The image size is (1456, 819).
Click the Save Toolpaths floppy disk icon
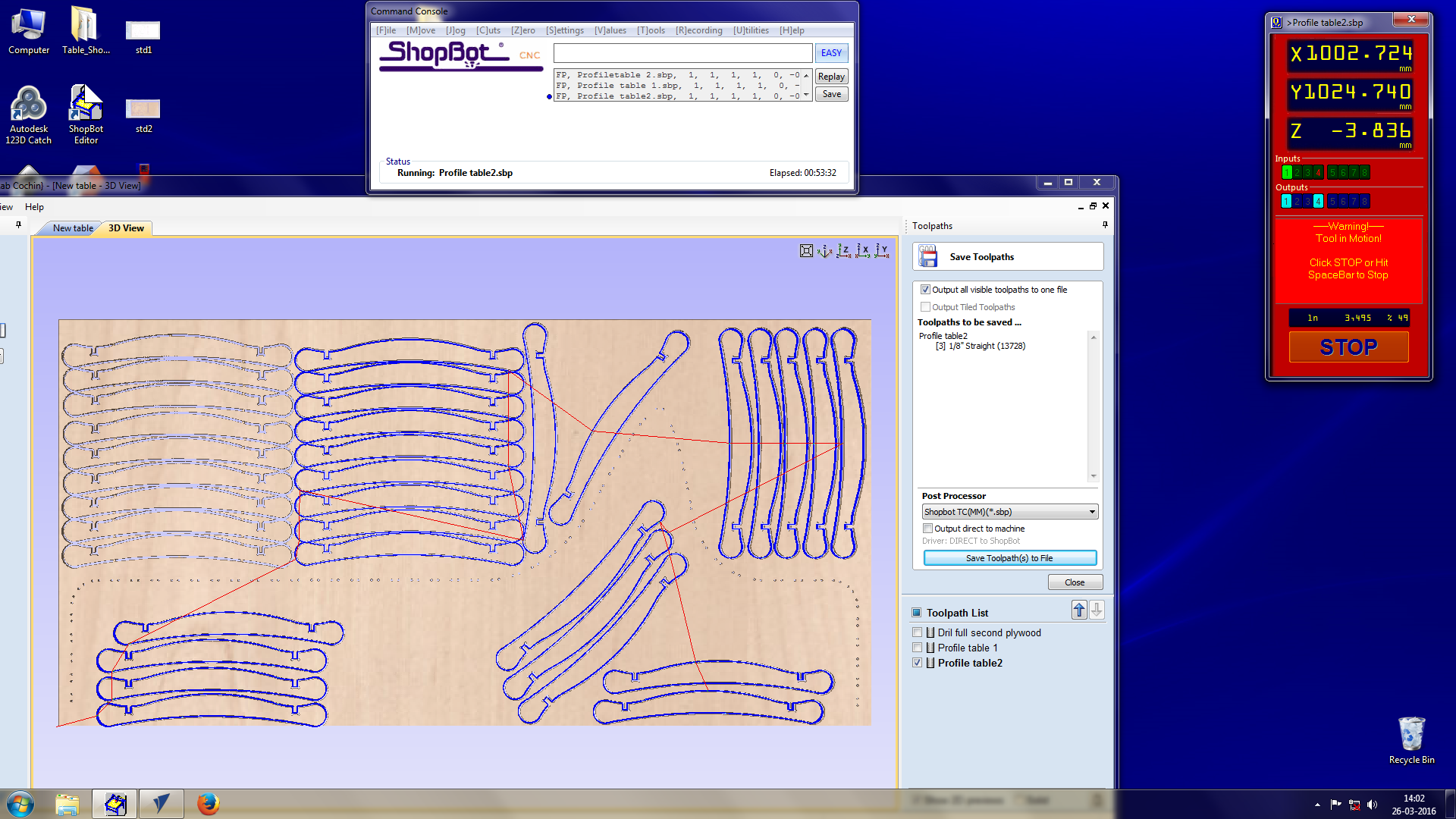(x=927, y=256)
